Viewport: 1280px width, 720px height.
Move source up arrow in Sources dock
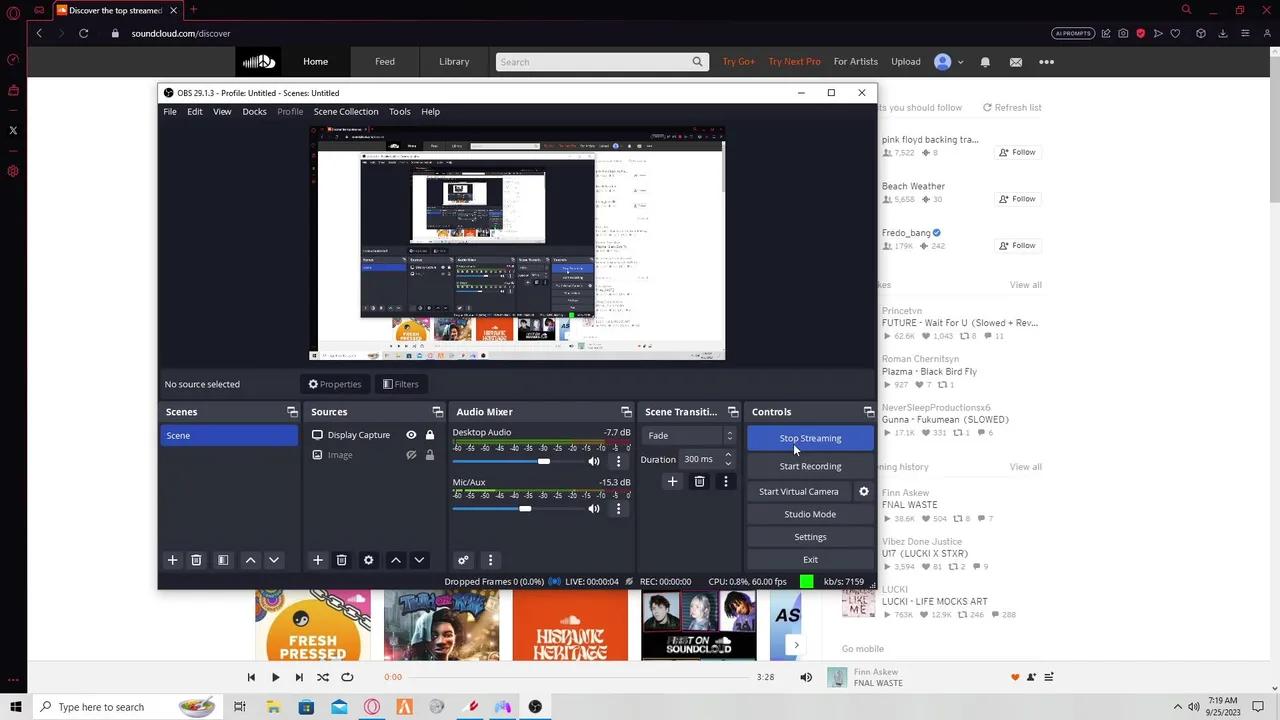396,560
